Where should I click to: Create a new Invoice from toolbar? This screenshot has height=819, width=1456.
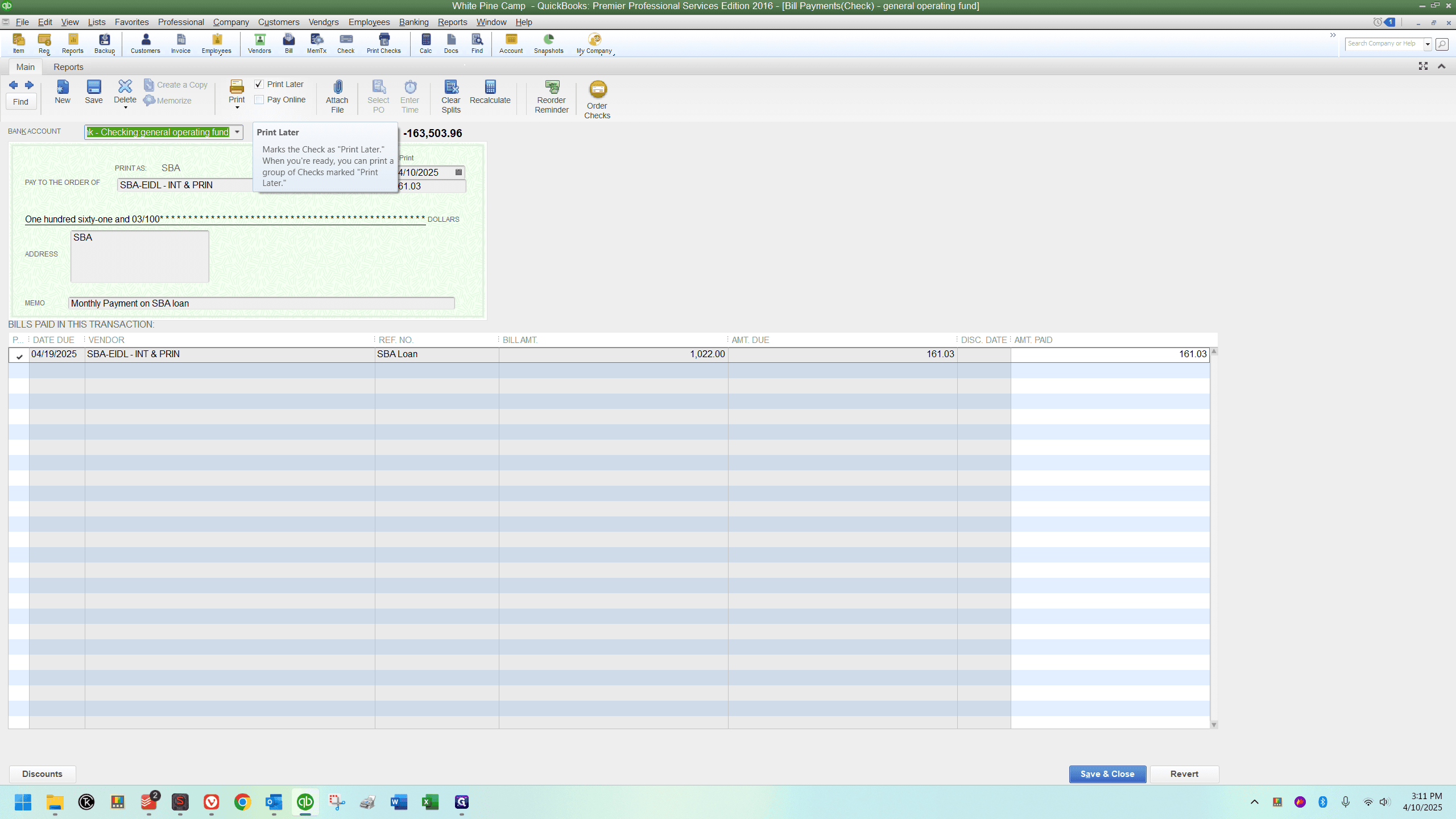(x=181, y=43)
